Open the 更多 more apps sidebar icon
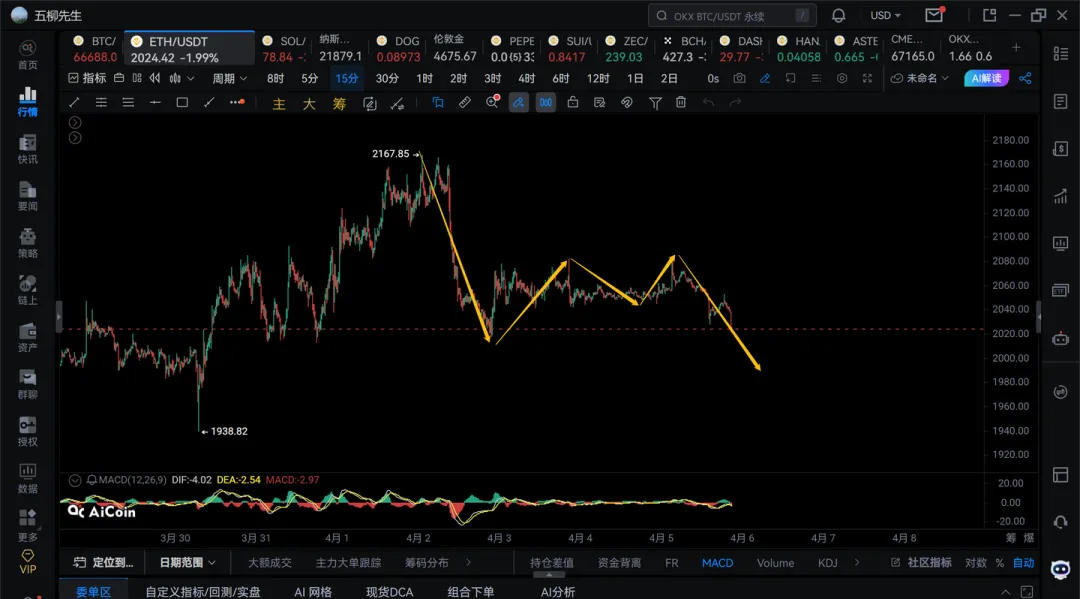Image resolution: width=1080 pixels, height=599 pixels. 28,526
